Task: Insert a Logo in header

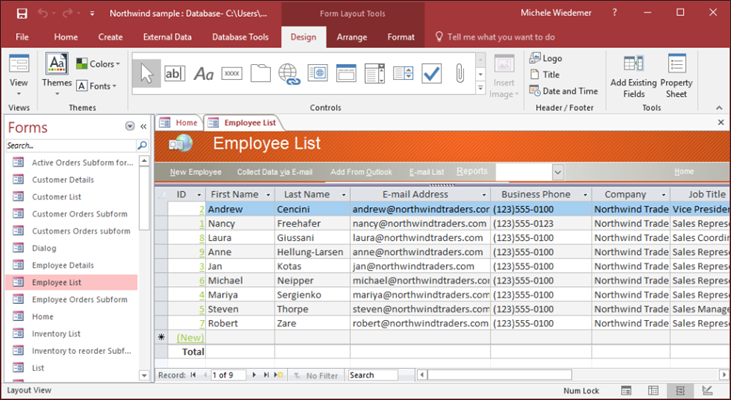Action: 546,58
